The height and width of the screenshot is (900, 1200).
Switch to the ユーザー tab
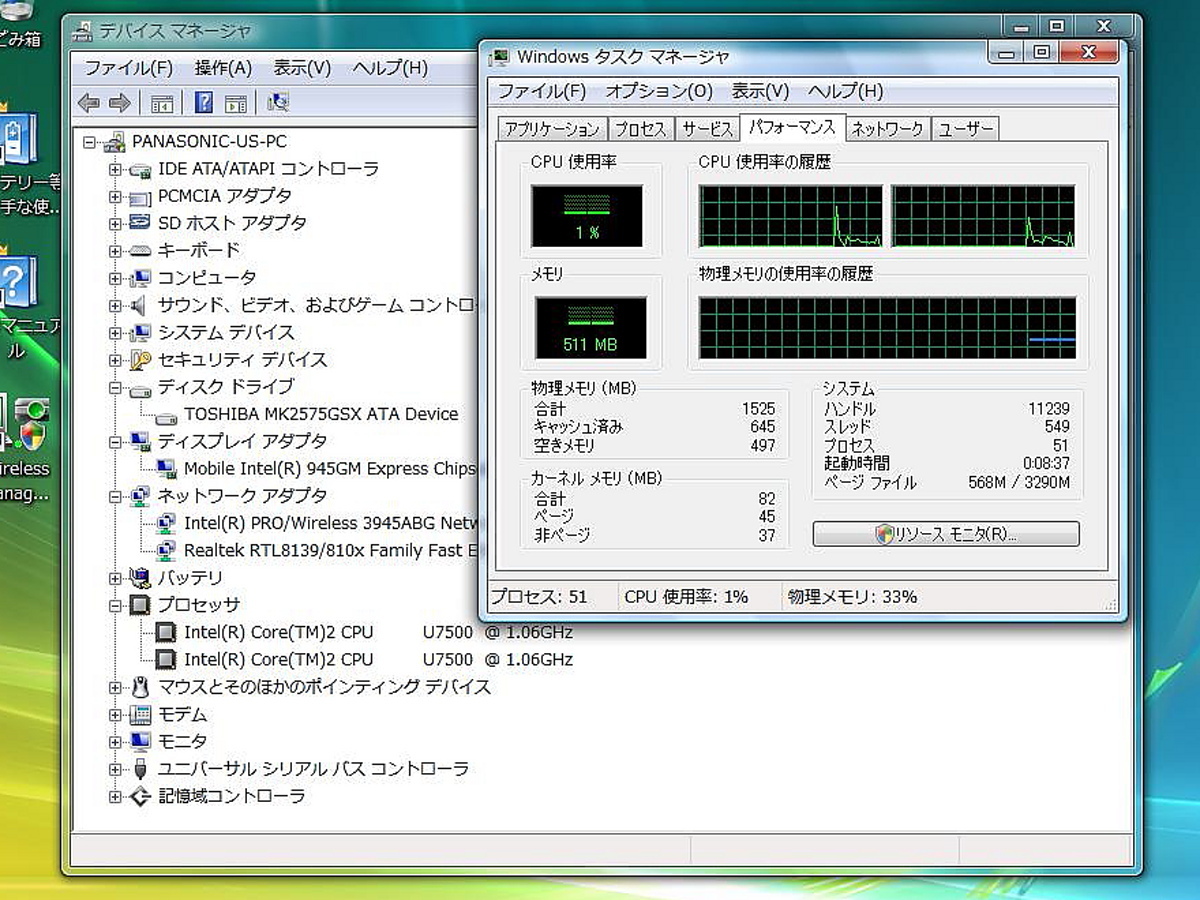pos(965,129)
